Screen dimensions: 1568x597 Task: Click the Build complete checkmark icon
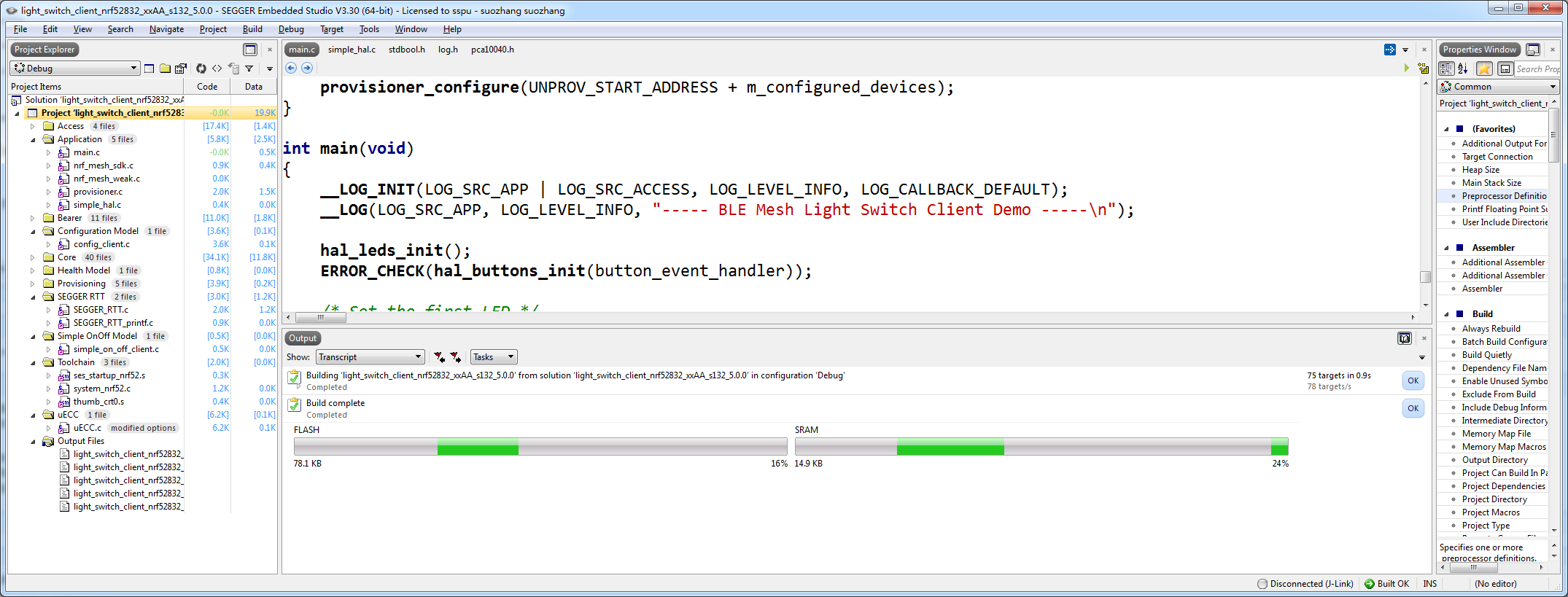[x=294, y=405]
